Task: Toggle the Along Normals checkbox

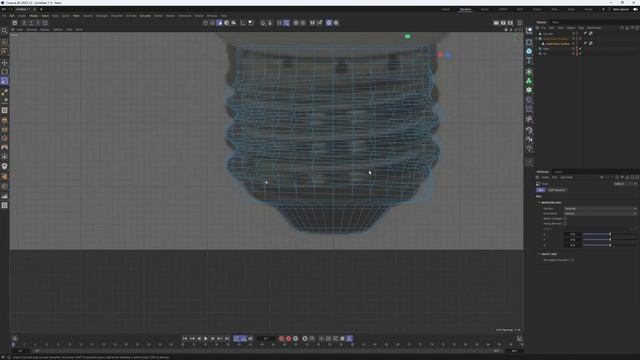Action: pos(565,224)
